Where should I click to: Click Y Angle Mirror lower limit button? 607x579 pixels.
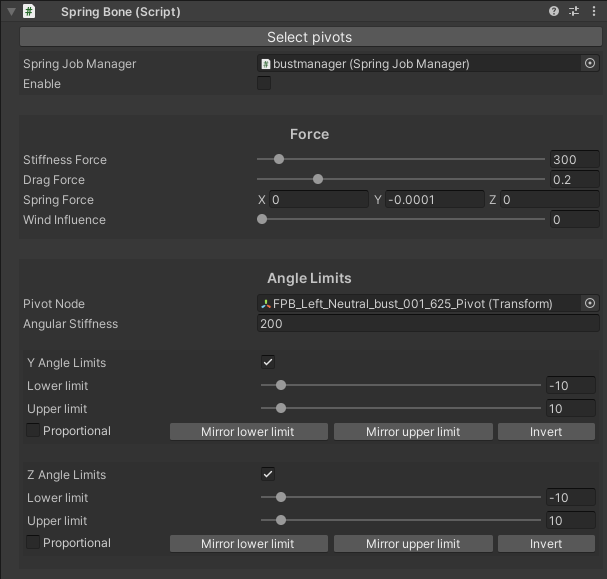[x=249, y=432]
